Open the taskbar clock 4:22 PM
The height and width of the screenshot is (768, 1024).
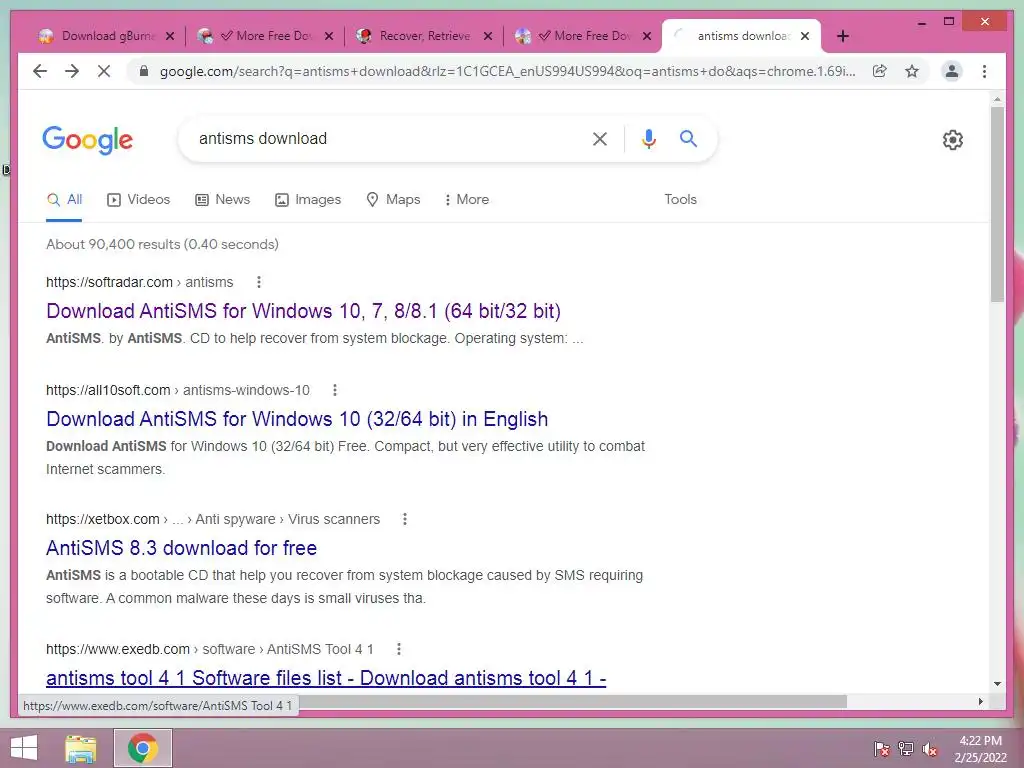coord(980,749)
